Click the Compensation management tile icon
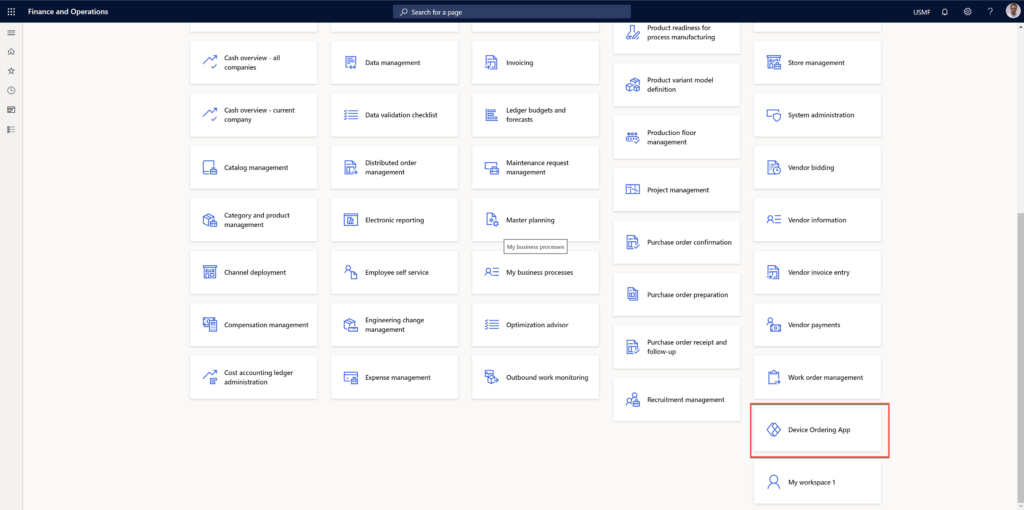The image size is (1024, 510). (x=210, y=325)
